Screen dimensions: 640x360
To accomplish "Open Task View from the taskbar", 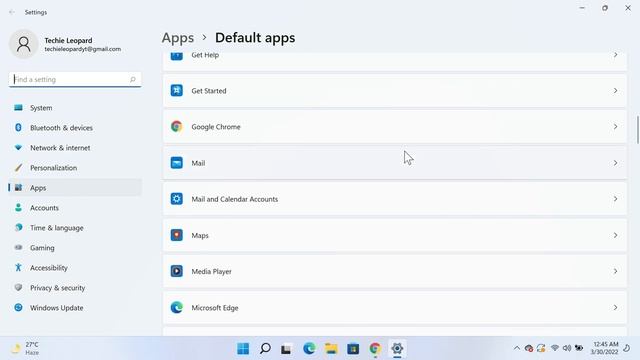I will 286,349.
